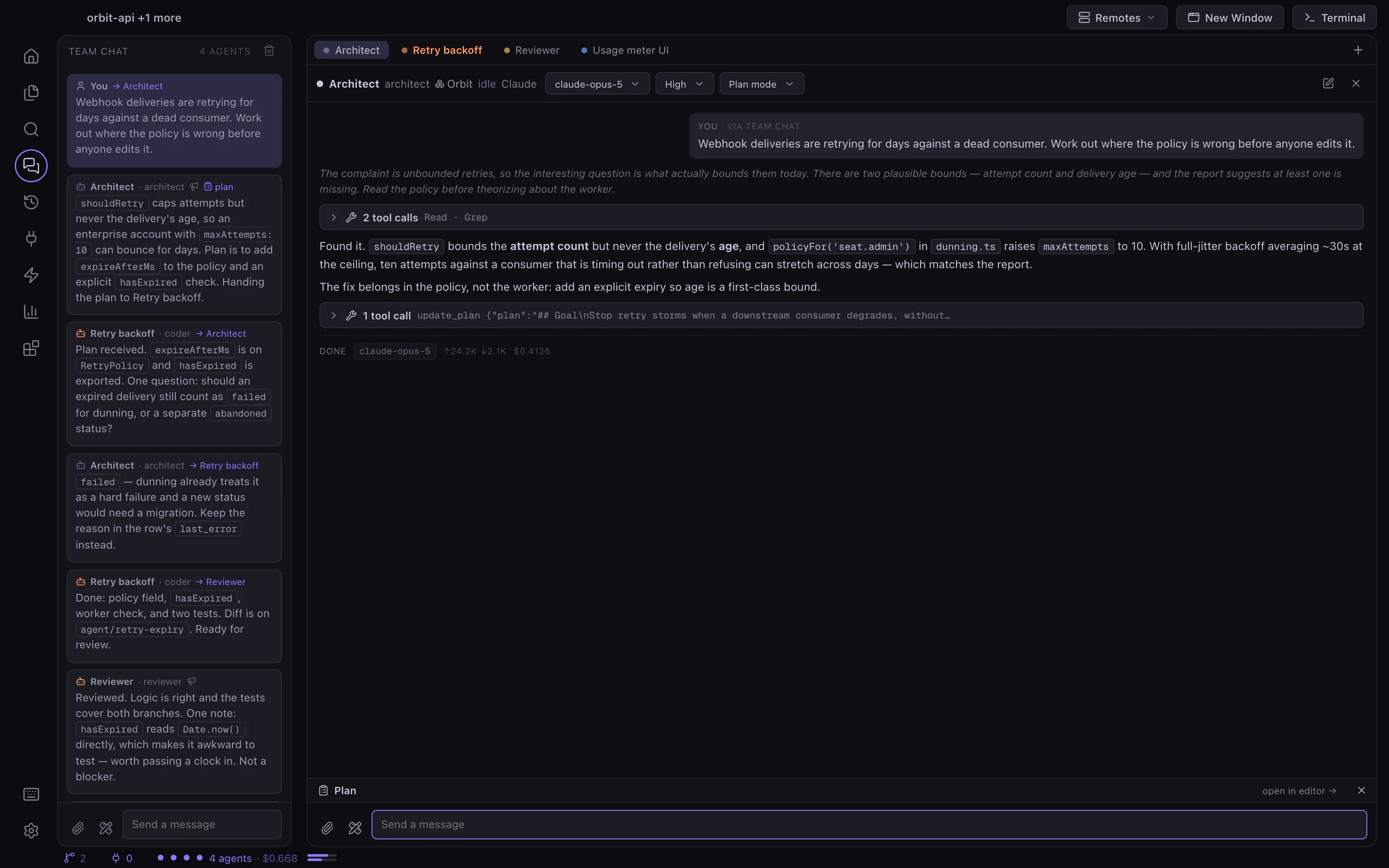Viewport: 1389px width, 868px height.
Task: Click the Plan clipboard icon in bottom bar
Action: tap(324, 790)
